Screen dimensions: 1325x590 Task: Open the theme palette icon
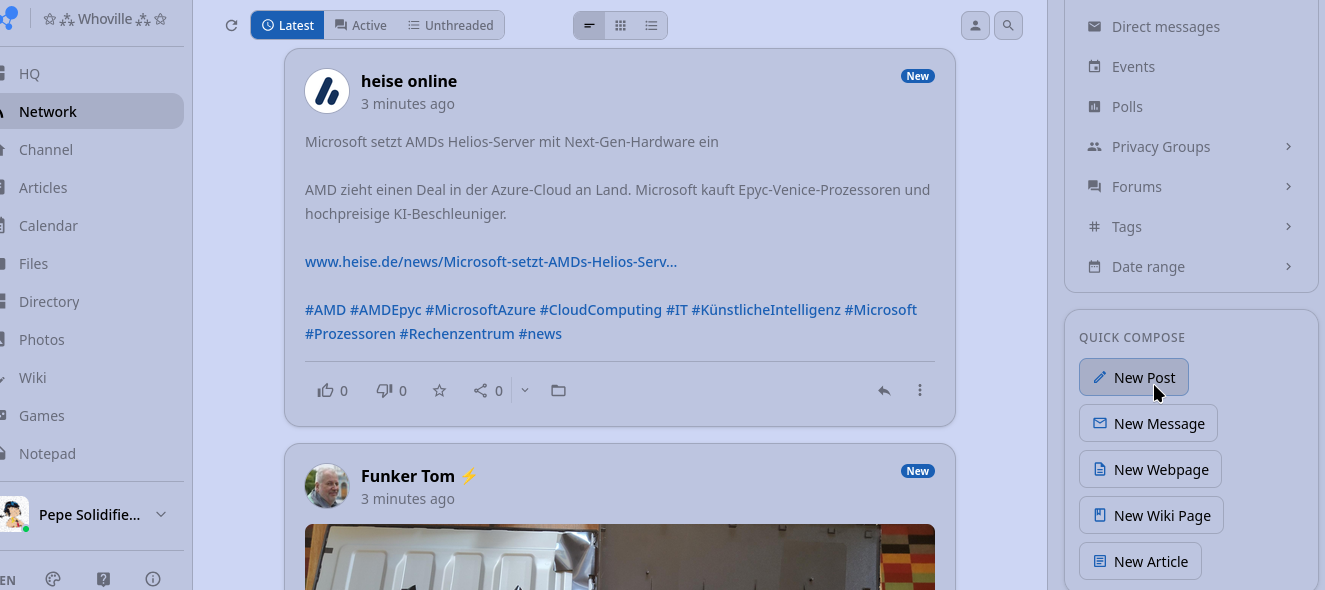[54, 579]
